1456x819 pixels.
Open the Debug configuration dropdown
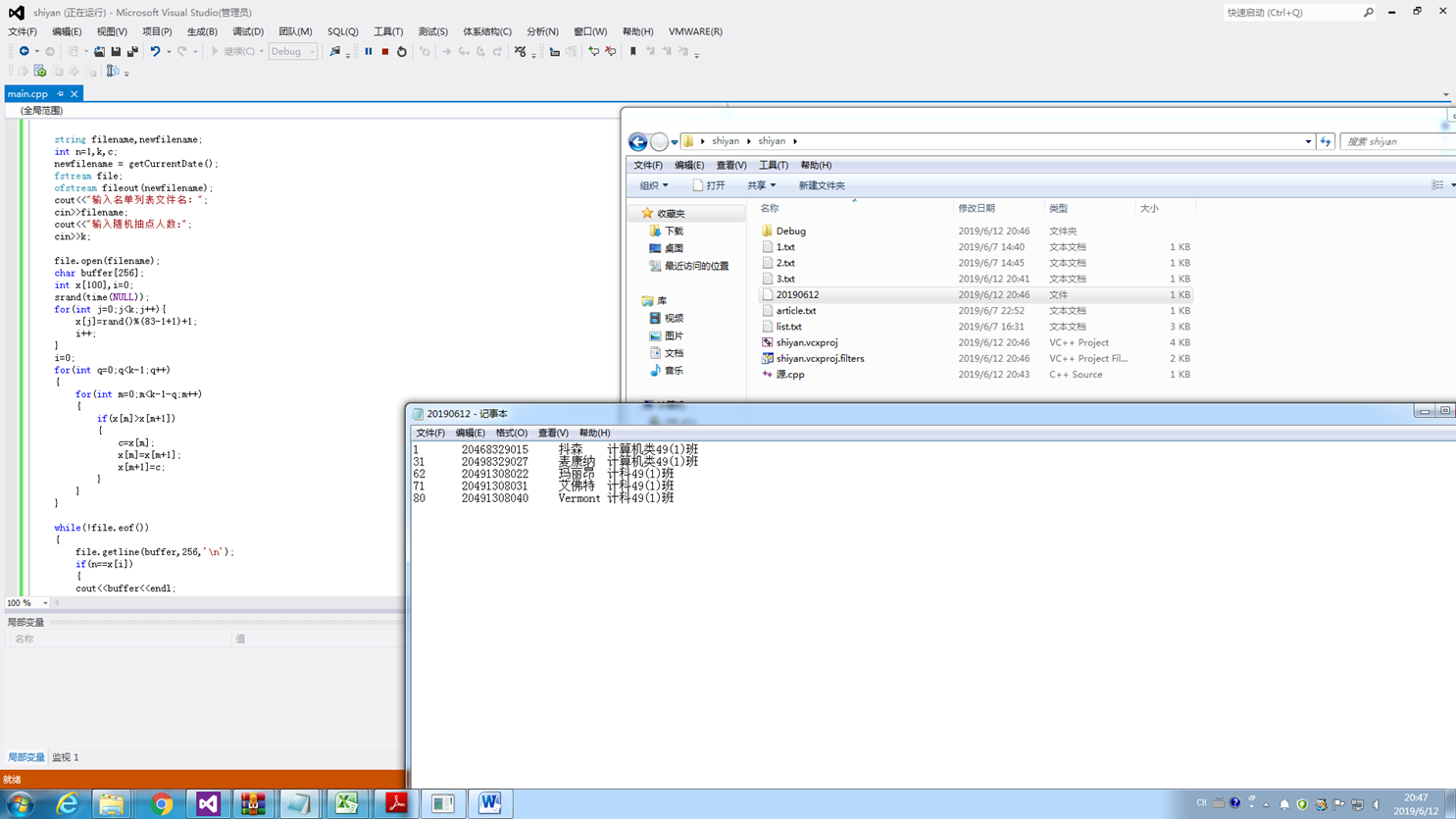point(293,52)
